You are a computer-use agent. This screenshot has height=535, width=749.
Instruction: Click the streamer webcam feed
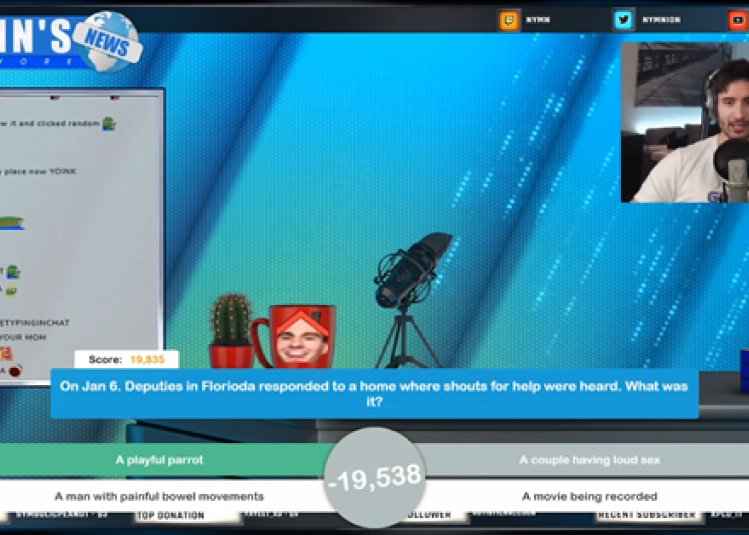pos(684,121)
